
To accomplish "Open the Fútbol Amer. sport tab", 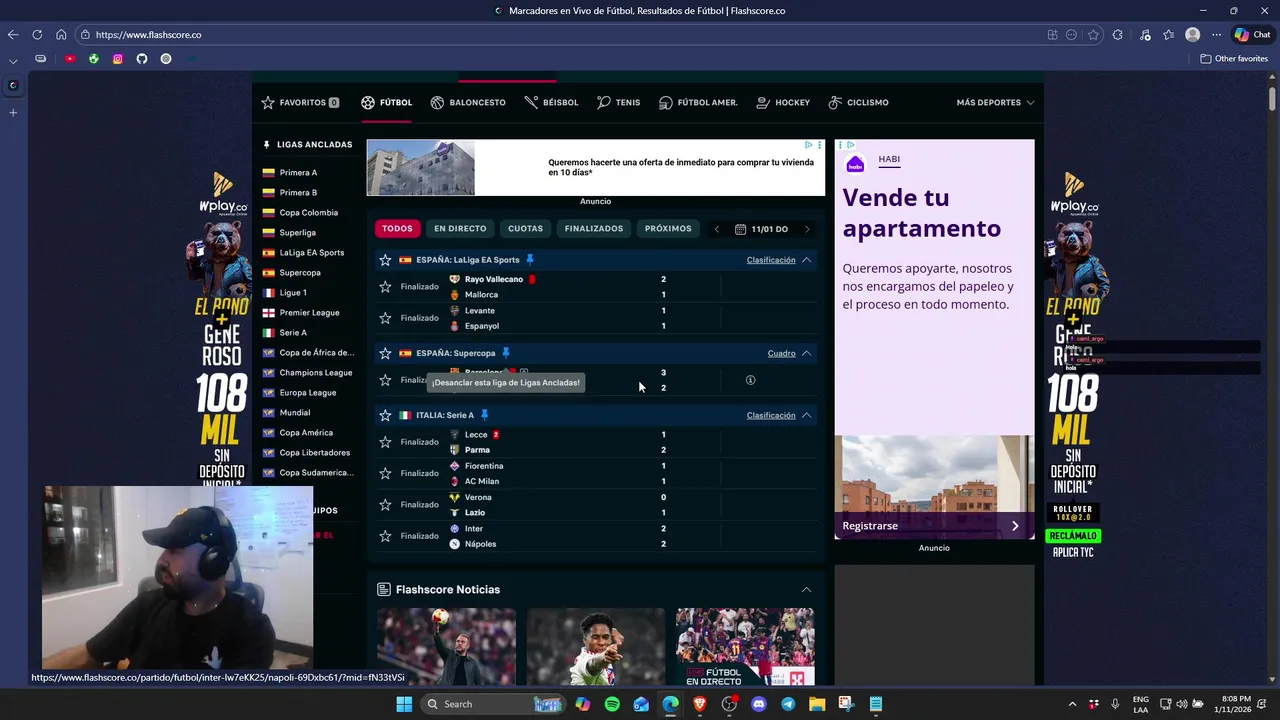I will [x=698, y=102].
